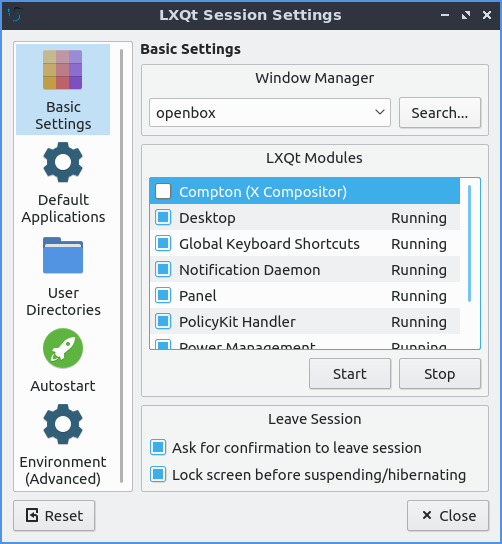This screenshot has width=502, height=544.
Task: Click the X icon on the Close button
Action: click(x=427, y=515)
